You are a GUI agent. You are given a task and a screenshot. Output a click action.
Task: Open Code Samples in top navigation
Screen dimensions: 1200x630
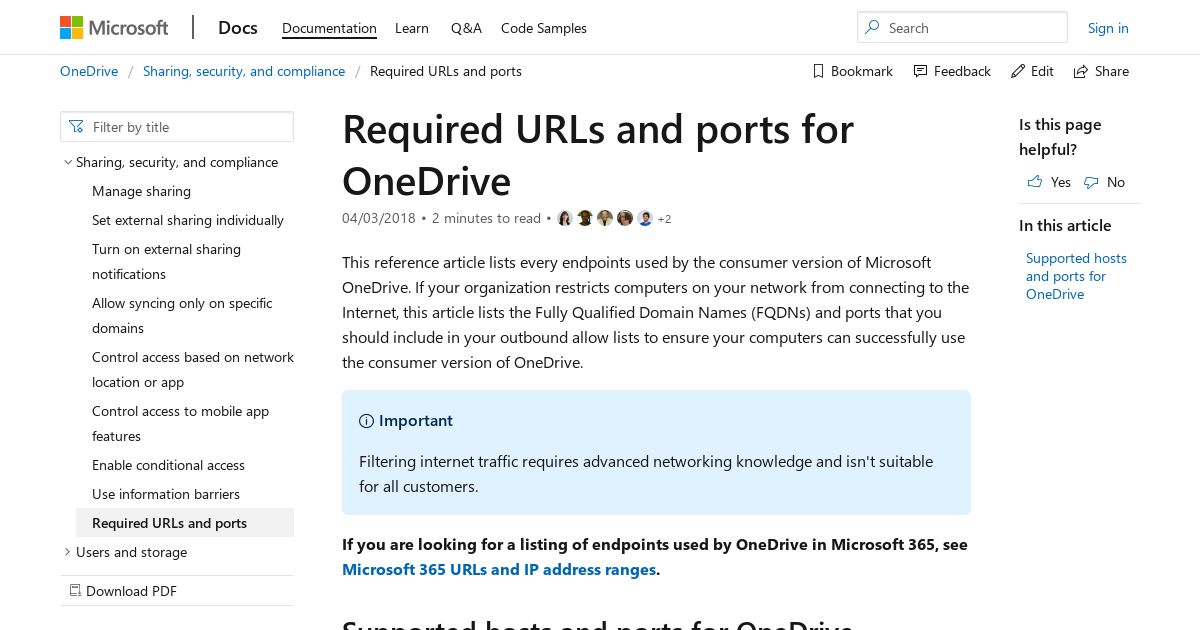click(544, 28)
